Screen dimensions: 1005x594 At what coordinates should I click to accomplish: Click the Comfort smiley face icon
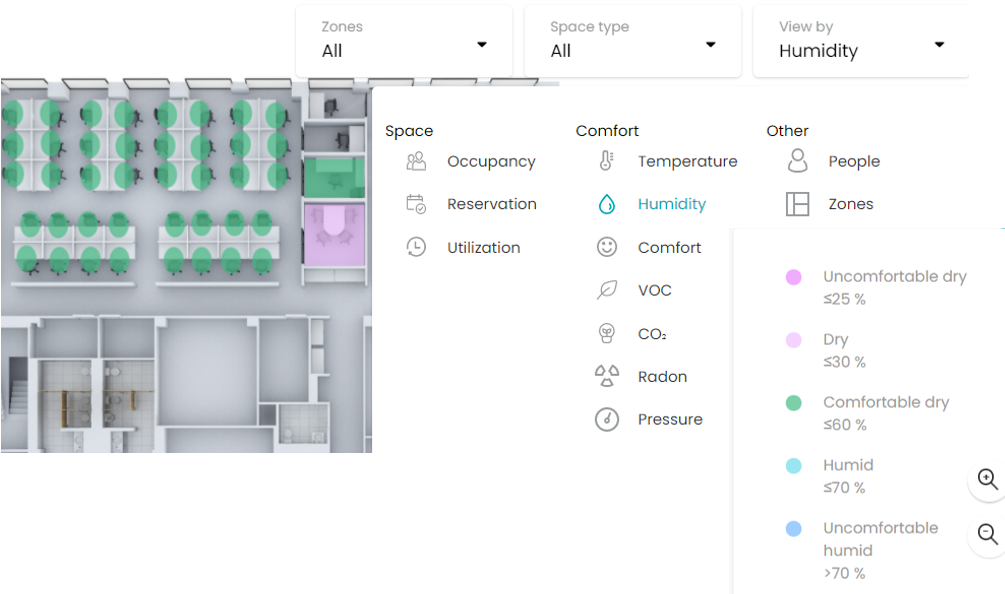[x=606, y=247]
